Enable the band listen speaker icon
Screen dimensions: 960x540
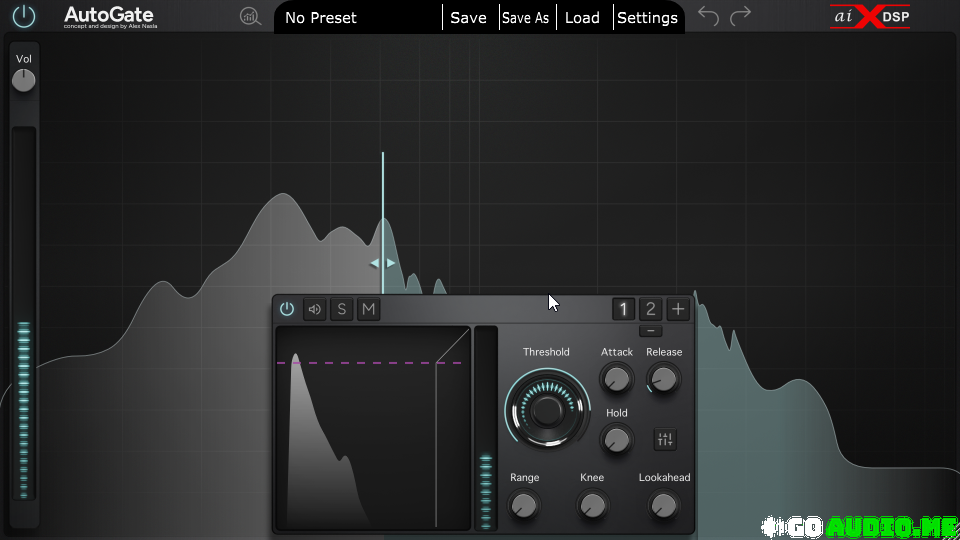tap(315, 309)
